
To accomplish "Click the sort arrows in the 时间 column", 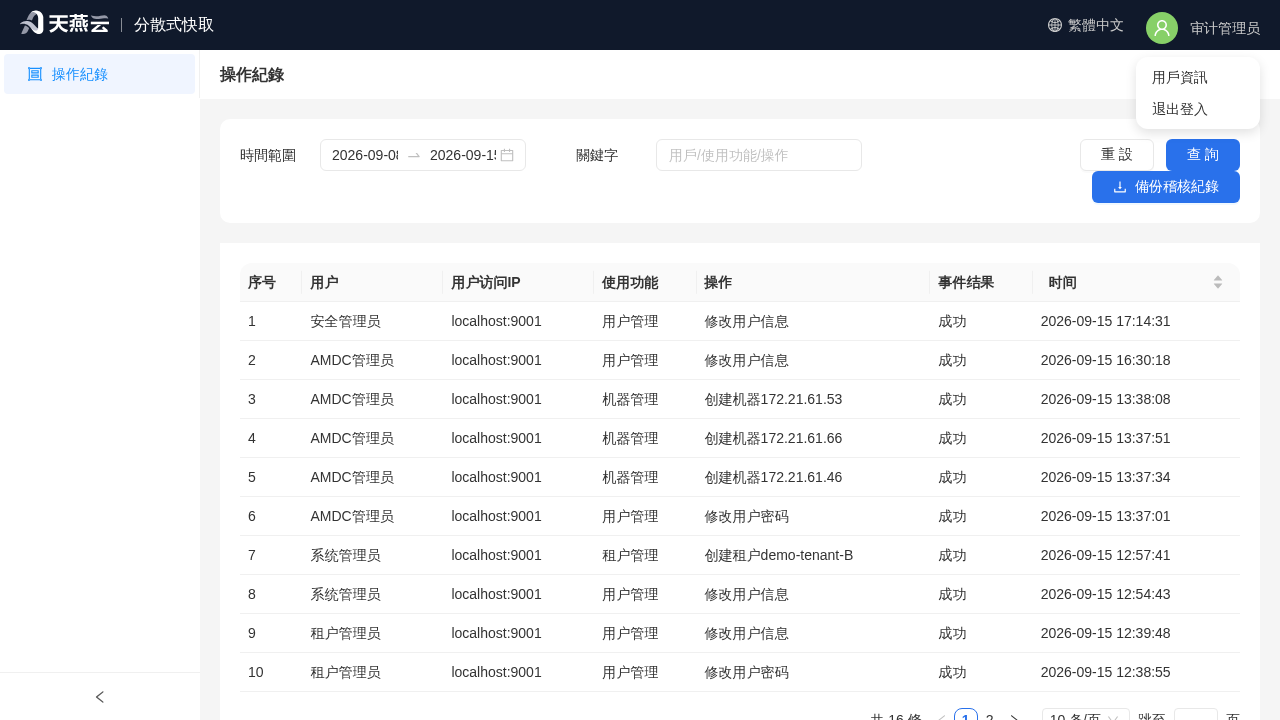I will pyautogui.click(x=1218, y=282).
